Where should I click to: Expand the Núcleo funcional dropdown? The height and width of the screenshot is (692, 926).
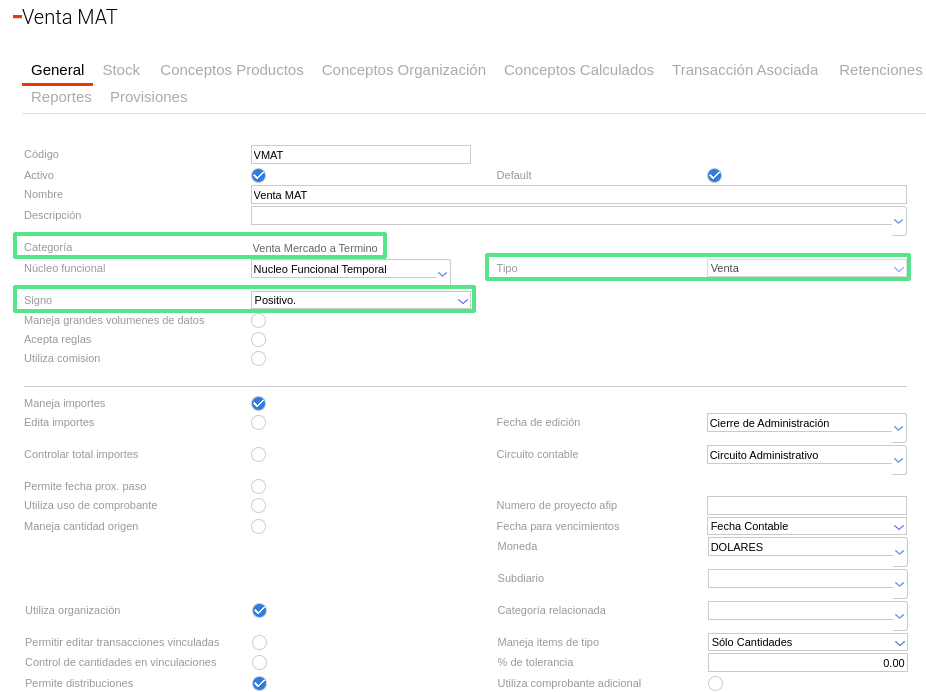442,273
